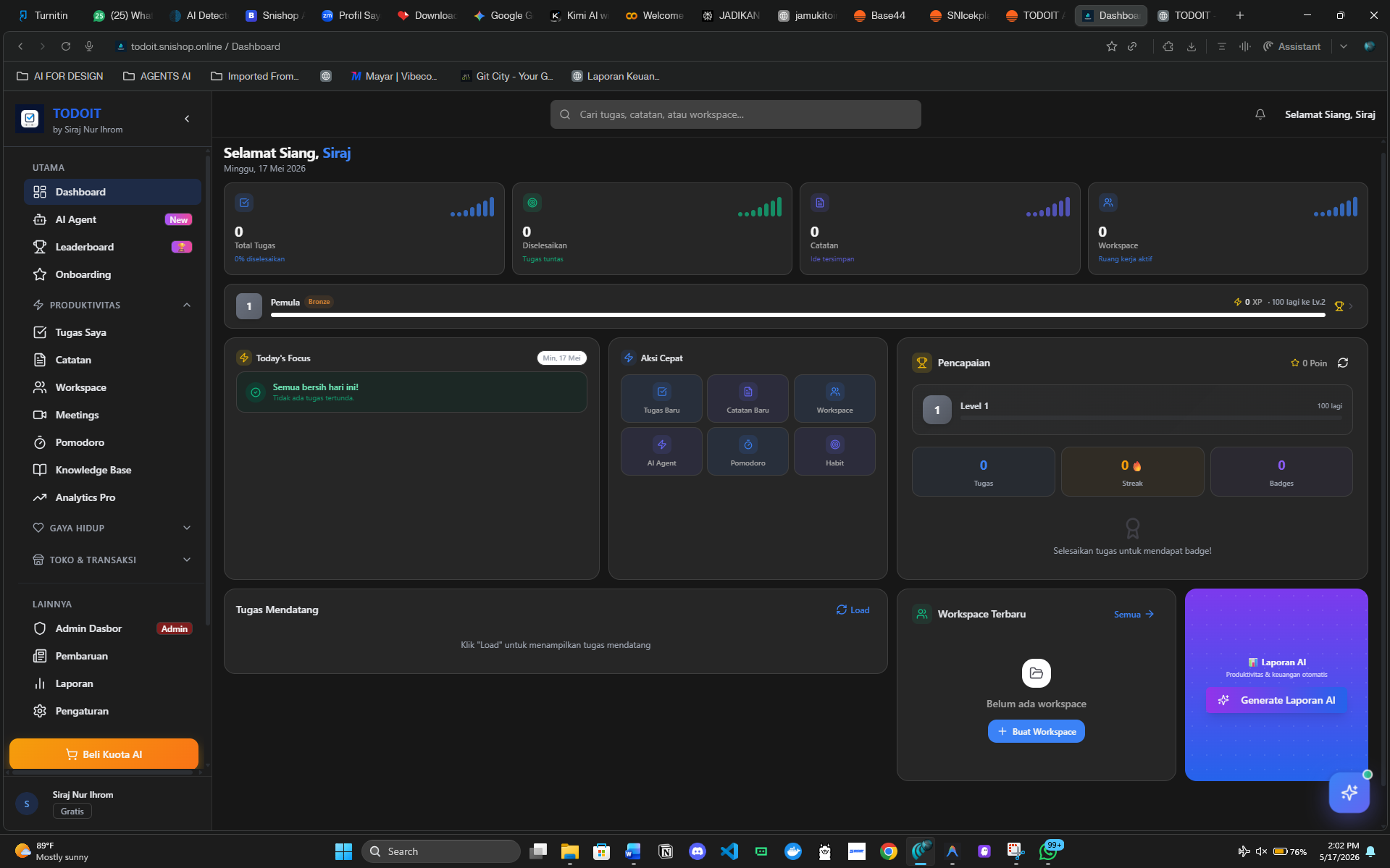
Task: Open Pembaruan in the sidebar
Action: pos(112,656)
